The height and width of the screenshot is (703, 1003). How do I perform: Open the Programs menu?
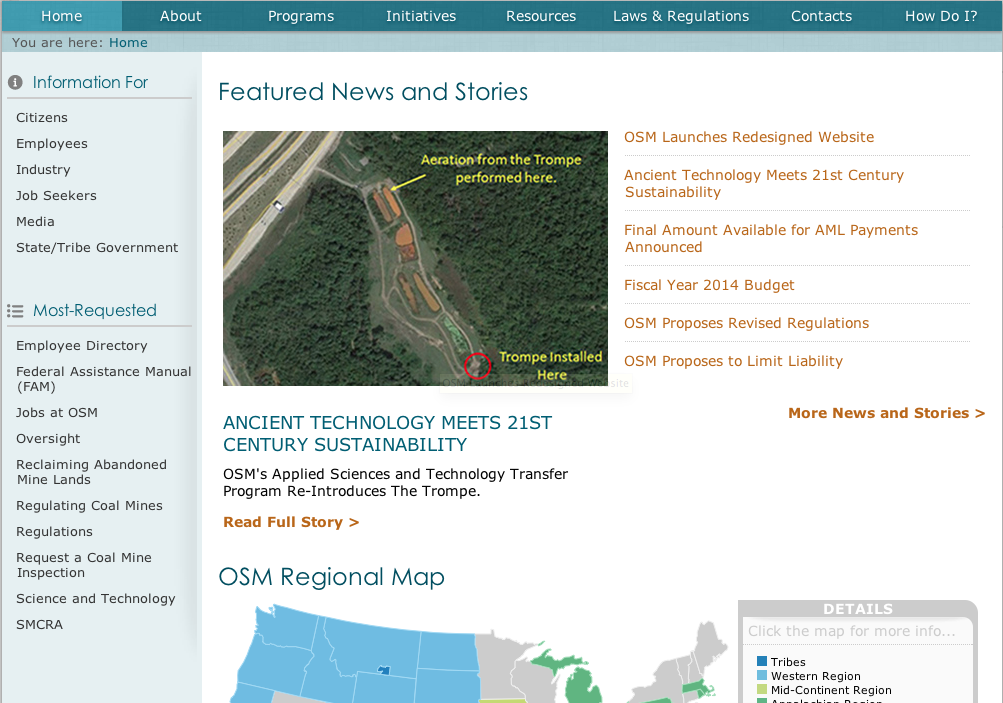click(x=301, y=16)
